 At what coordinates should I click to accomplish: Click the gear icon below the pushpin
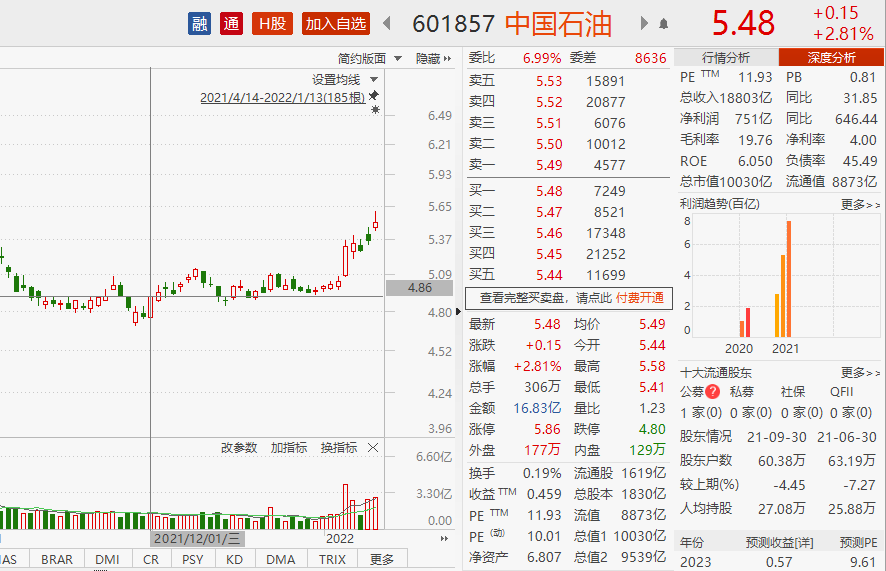[375, 110]
